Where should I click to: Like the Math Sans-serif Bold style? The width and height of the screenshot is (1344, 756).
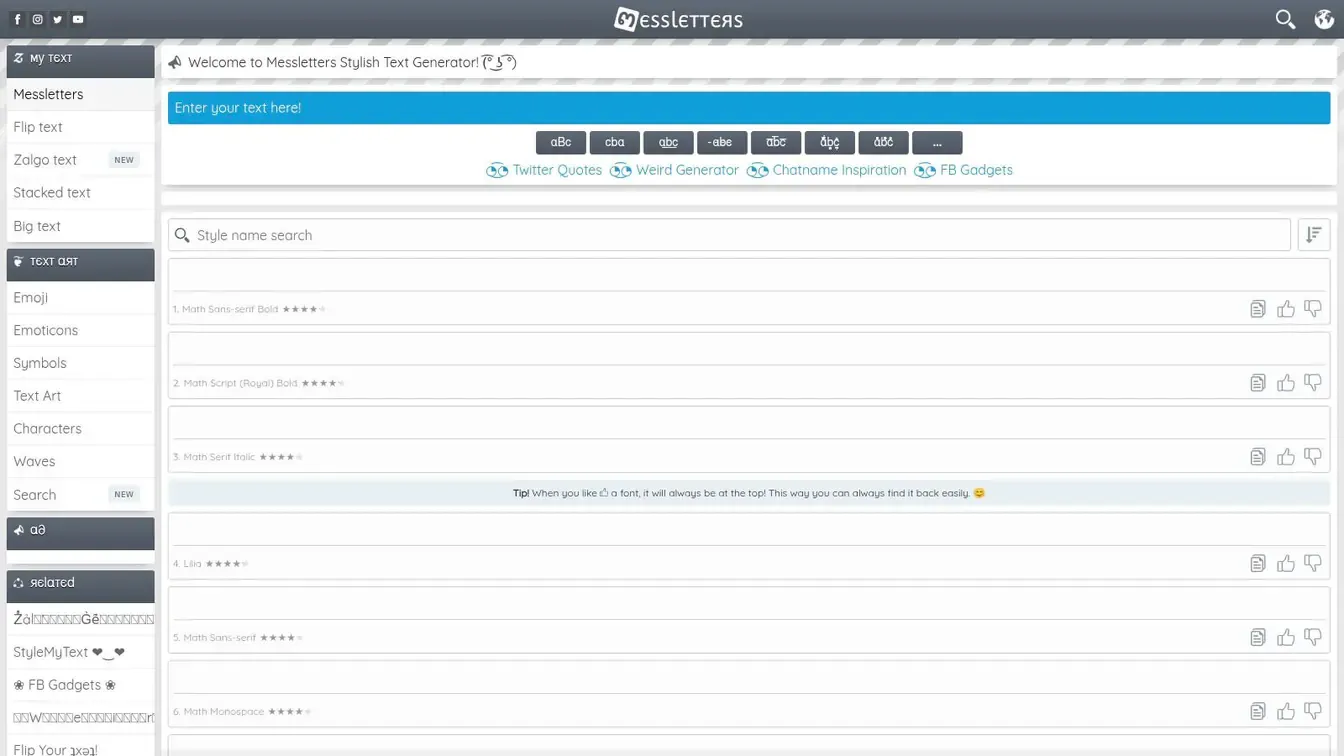1285,309
